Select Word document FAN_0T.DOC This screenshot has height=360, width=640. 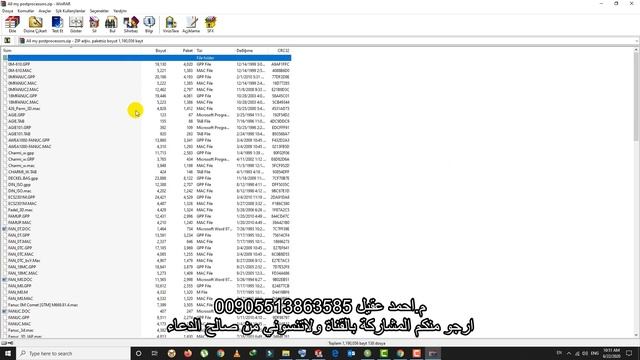[19, 229]
